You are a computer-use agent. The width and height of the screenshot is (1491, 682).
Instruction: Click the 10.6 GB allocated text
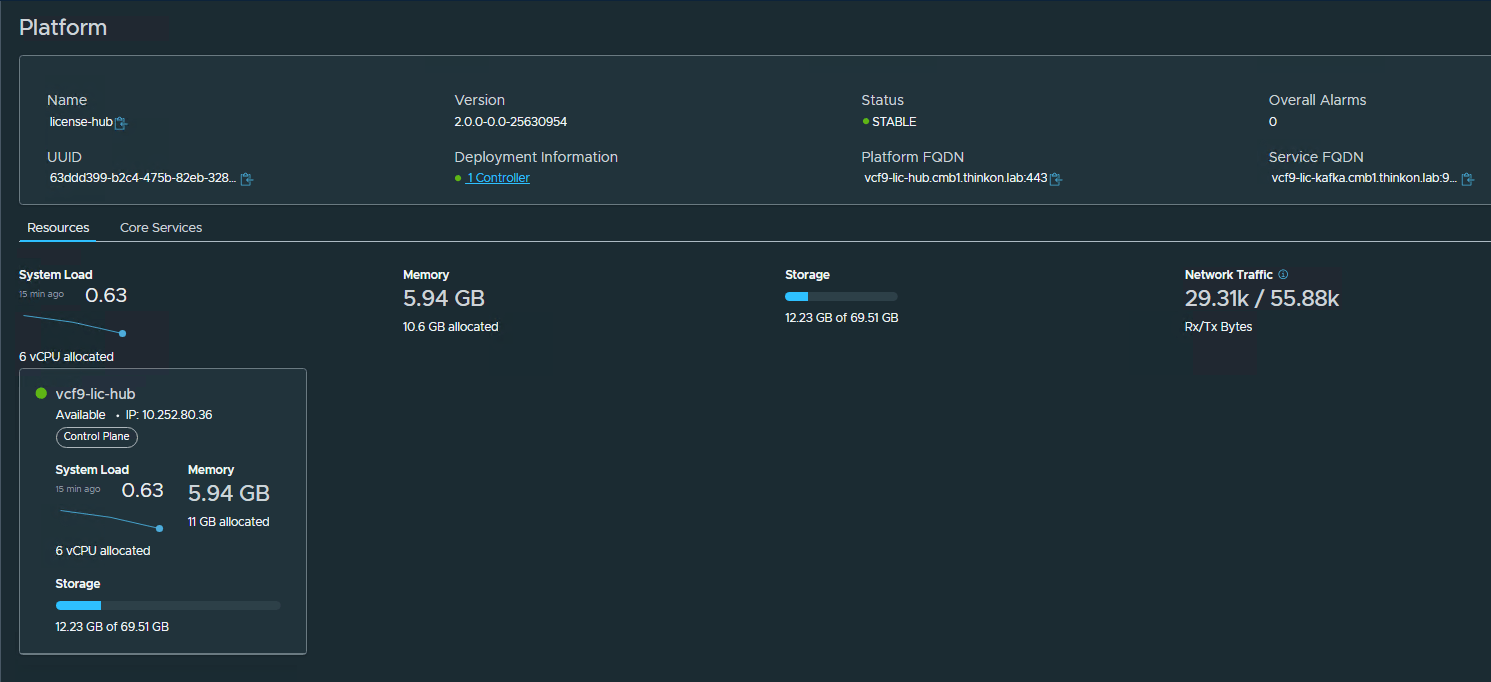pos(450,327)
